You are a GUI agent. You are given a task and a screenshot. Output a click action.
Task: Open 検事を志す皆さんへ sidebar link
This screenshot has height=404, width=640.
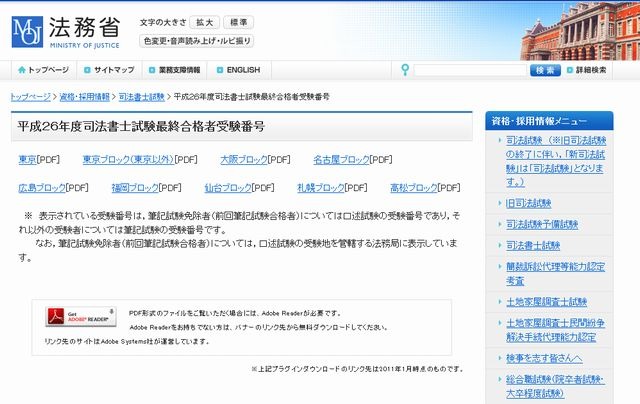[x=544, y=358]
